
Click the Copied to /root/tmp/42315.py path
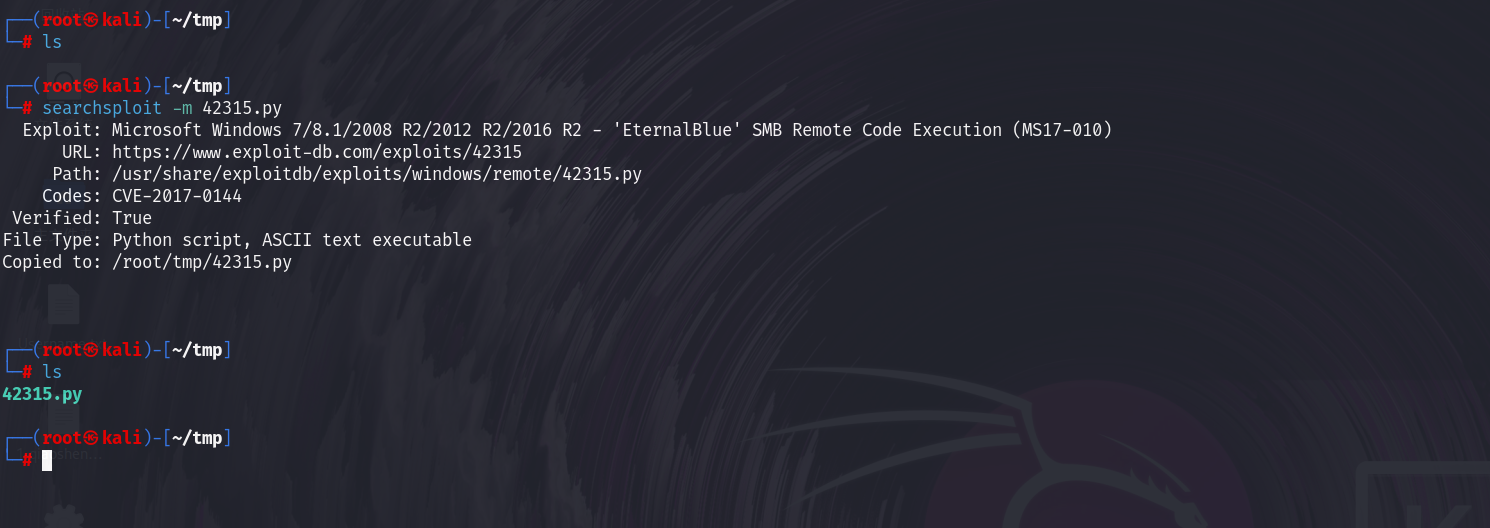[201, 262]
